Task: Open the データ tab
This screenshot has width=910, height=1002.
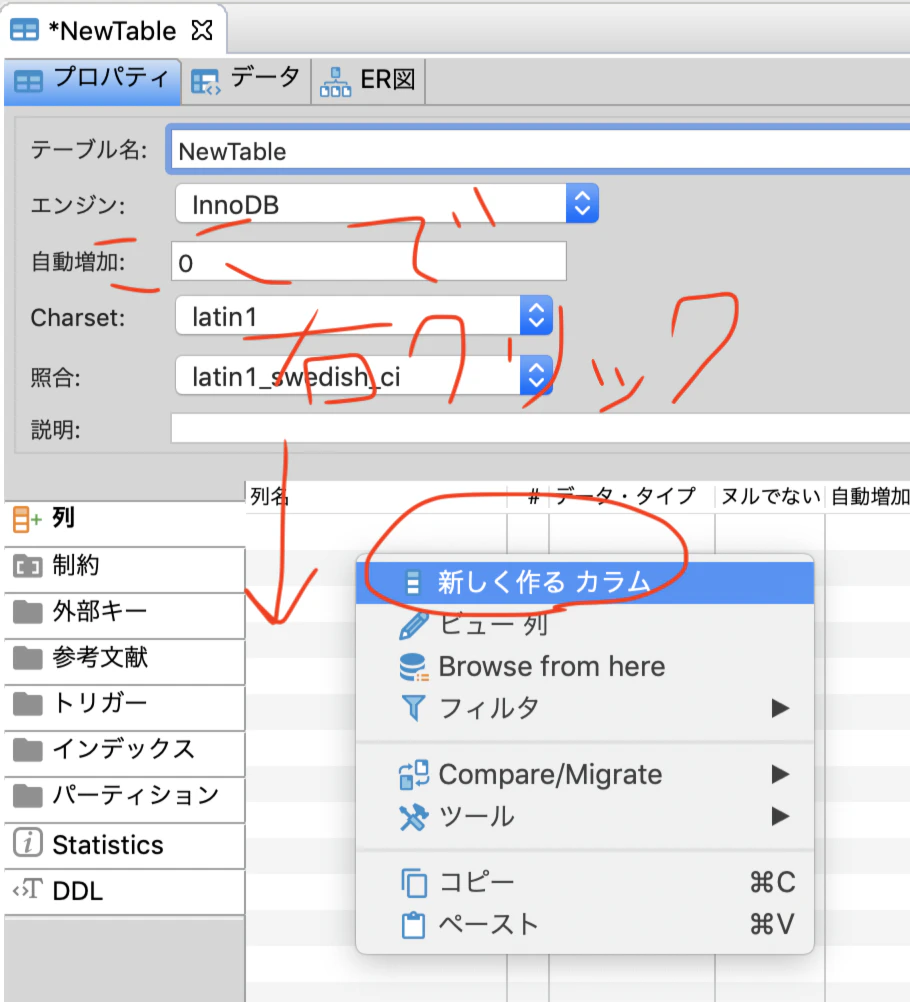Action: click(247, 81)
